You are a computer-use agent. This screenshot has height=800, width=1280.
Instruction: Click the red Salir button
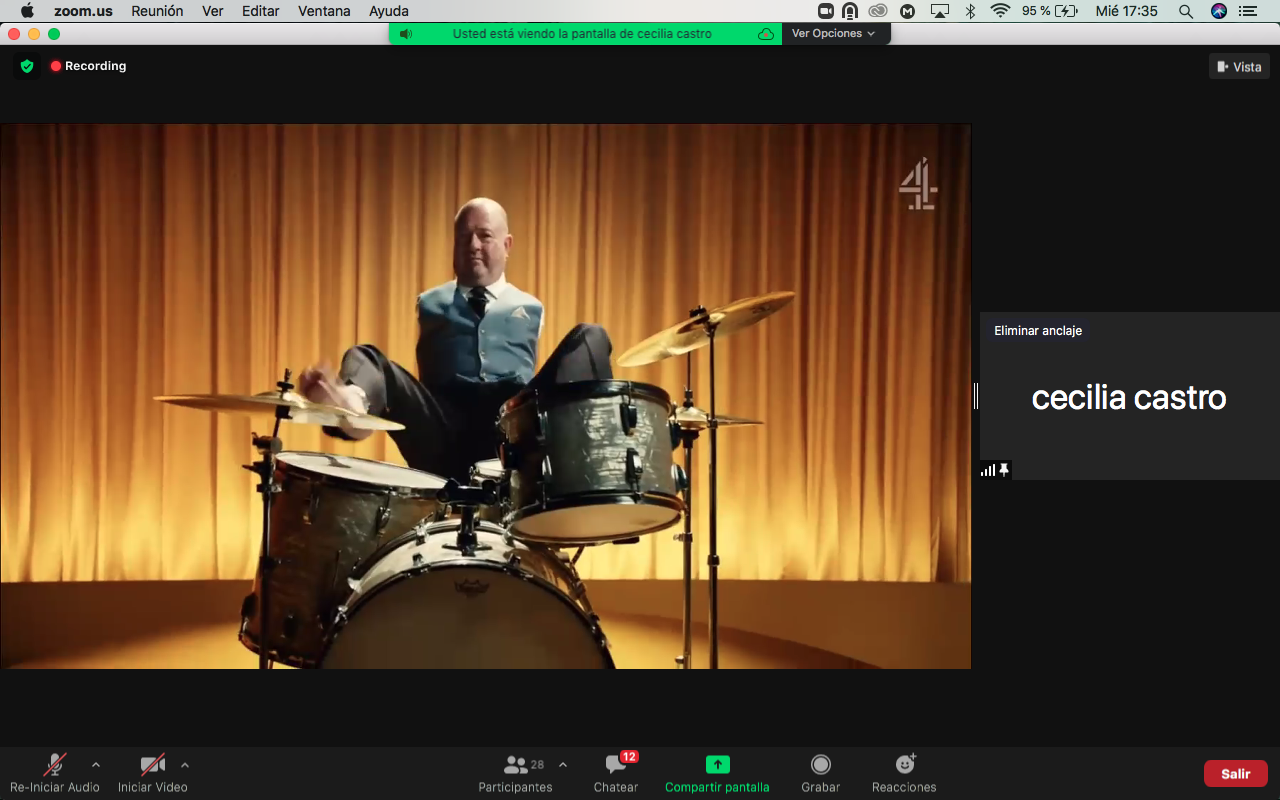1236,774
